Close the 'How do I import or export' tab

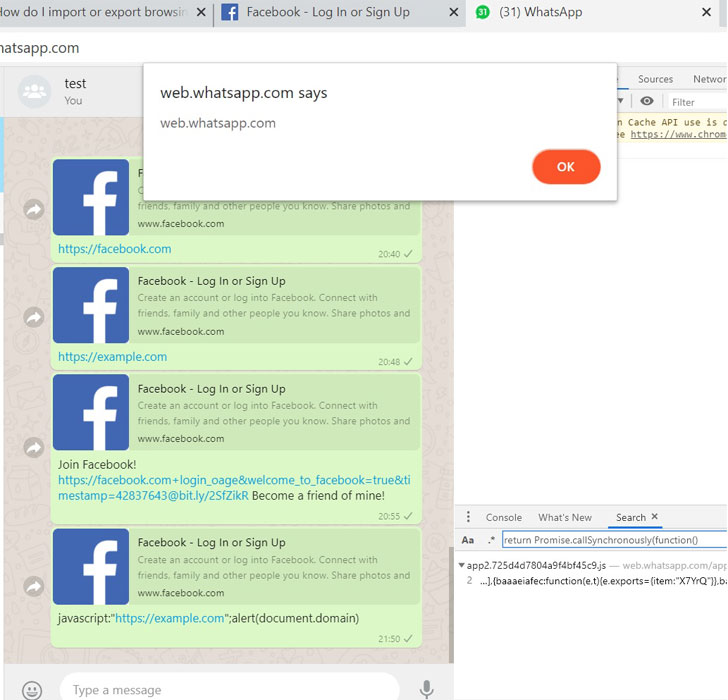pyautogui.click(x=201, y=12)
